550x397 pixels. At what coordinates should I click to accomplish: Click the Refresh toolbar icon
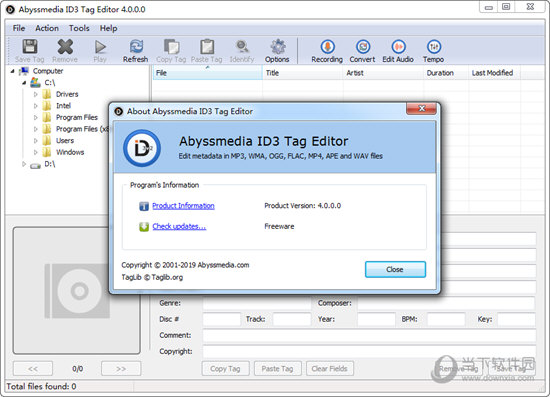click(x=136, y=47)
